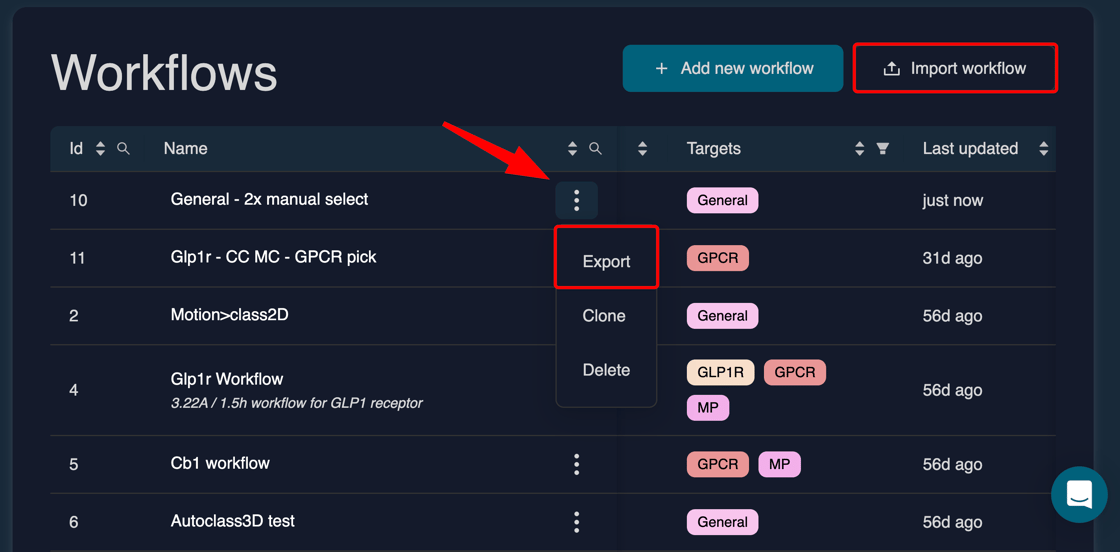Click Add new workflow button
1120x552 pixels.
(x=733, y=69)
